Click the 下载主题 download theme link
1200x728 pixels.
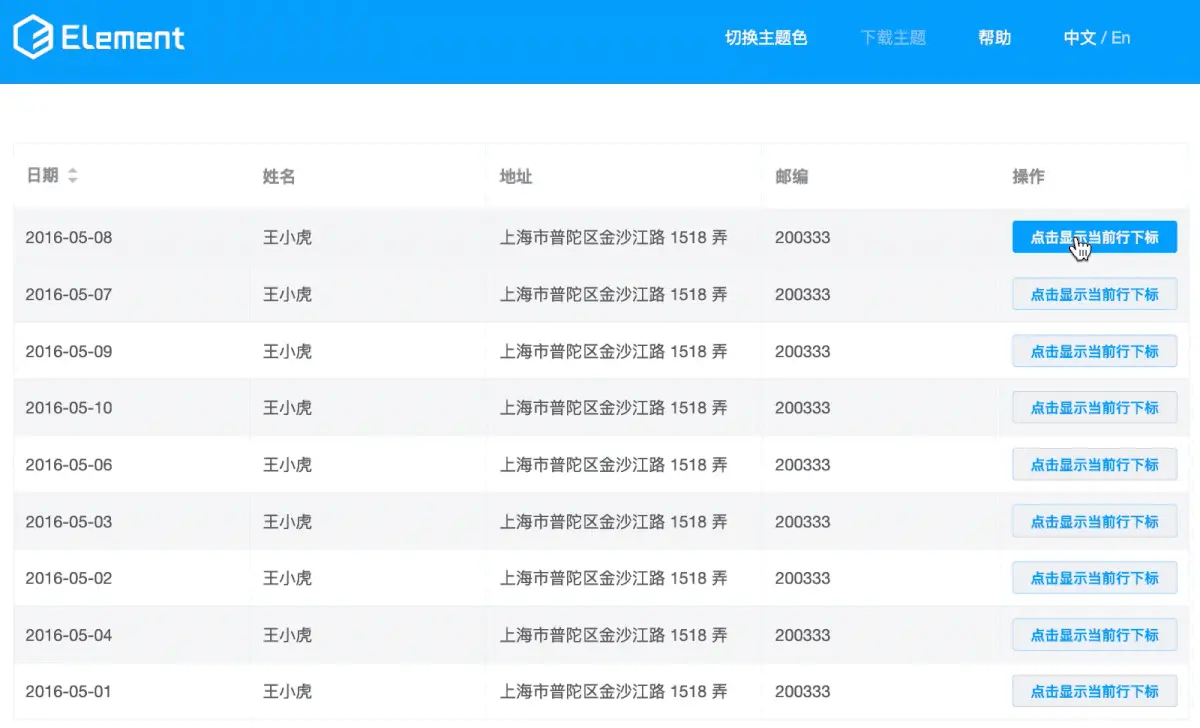tap(892, 37)
